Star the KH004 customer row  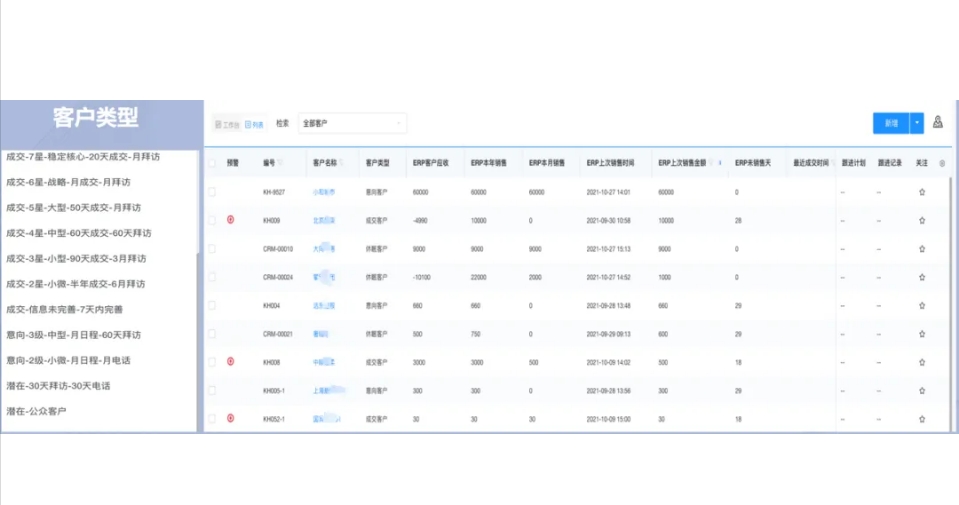pyautogui.click(x=922, y=305)
